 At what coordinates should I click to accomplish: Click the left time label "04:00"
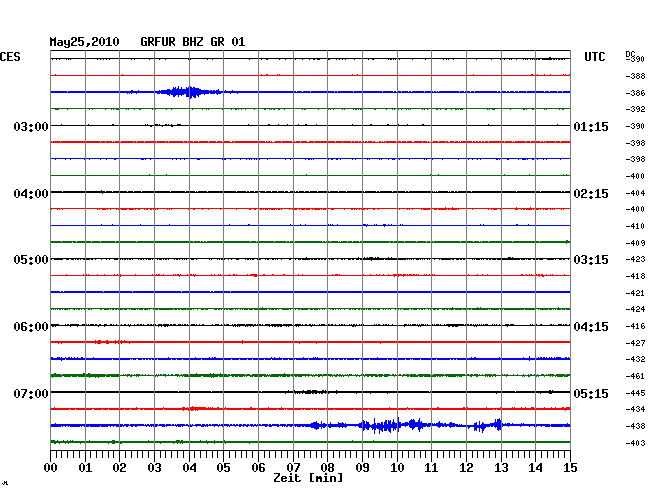point(31,194)
